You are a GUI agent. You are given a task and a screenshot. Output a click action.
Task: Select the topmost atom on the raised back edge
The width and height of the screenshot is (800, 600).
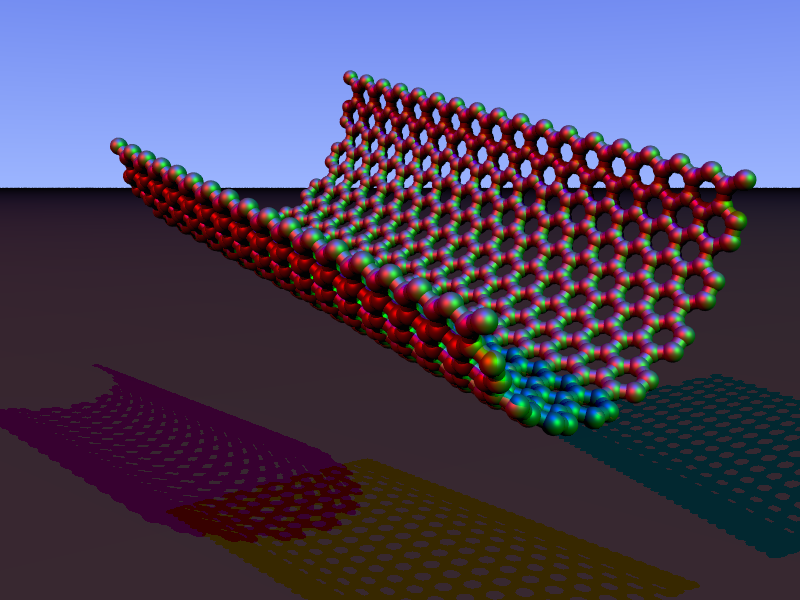(350, 77)
